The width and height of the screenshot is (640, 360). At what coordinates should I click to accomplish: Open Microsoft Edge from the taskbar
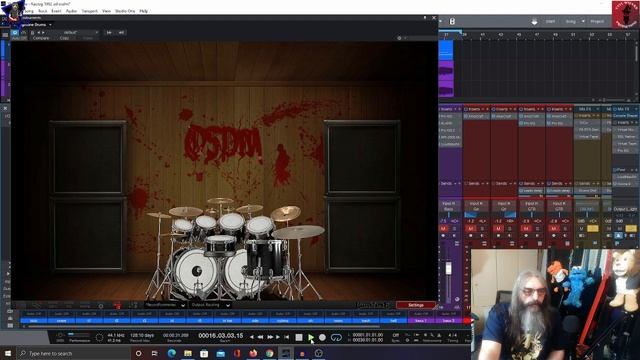pyautogui.click(x=171, y=353)
